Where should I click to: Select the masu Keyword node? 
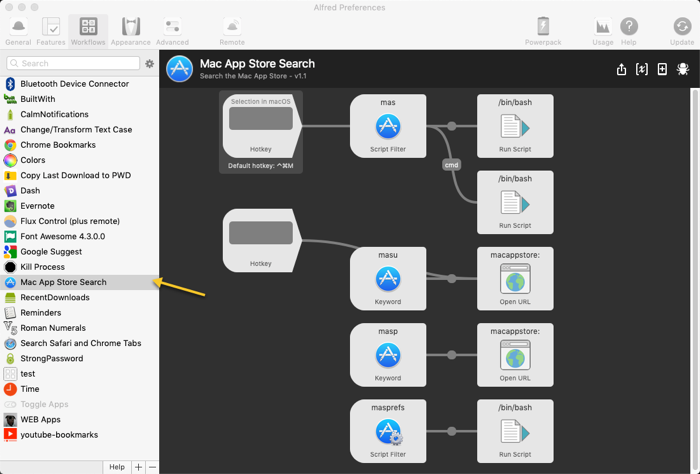click(388, 279)
